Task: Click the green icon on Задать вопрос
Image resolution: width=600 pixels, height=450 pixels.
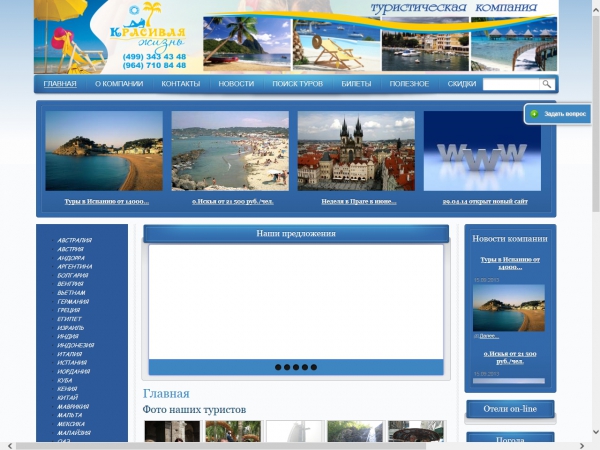Action: coord(534,114)
